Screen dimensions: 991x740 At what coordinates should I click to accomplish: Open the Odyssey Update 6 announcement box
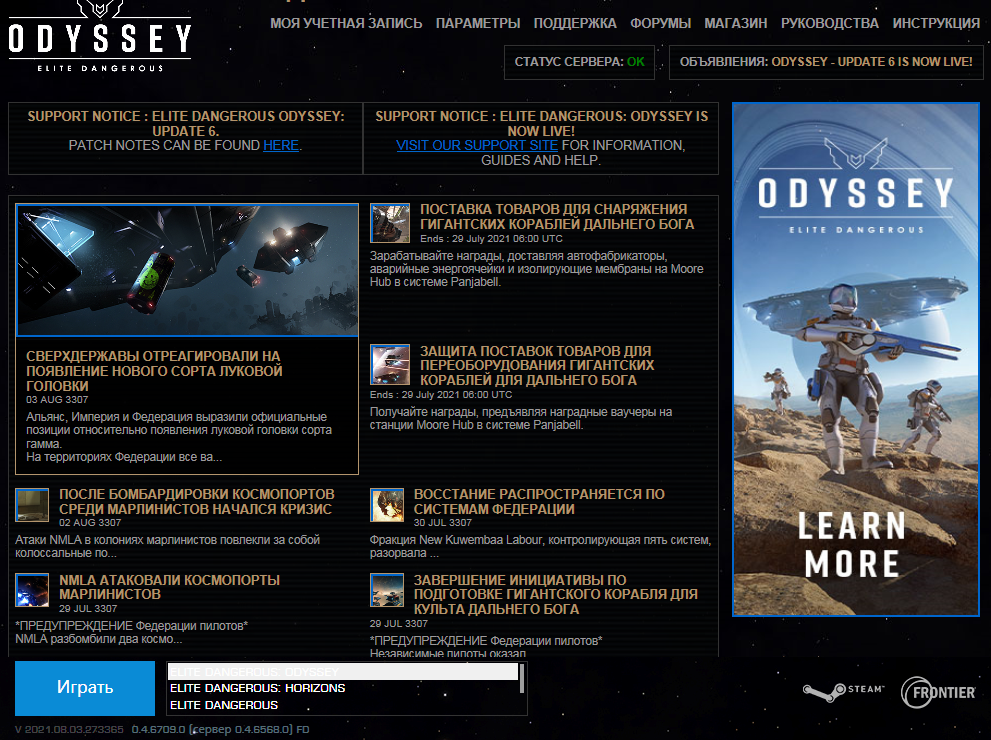point(826,62)
